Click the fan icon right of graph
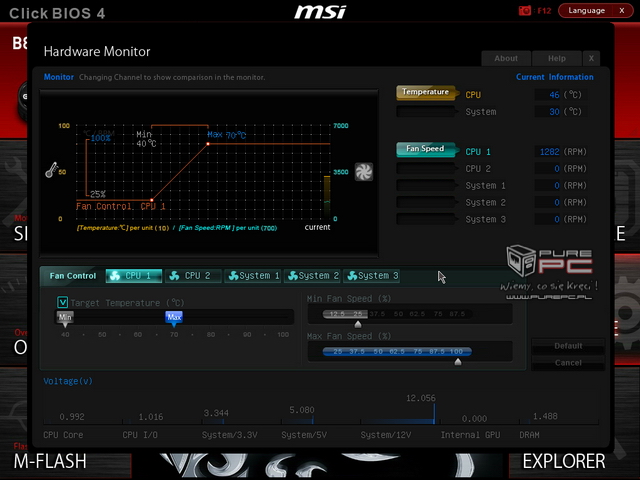 [363, 171]
